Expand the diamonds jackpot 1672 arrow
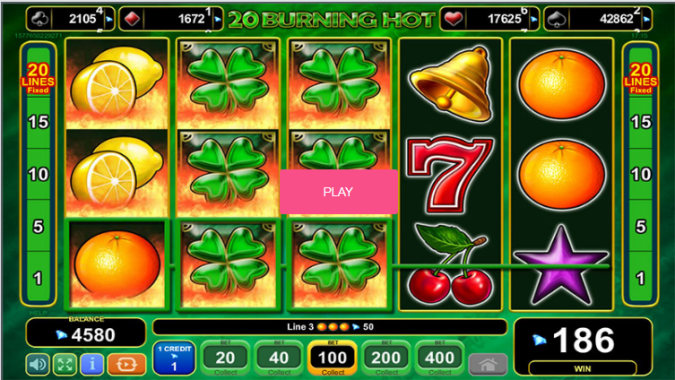 [218, 19]
